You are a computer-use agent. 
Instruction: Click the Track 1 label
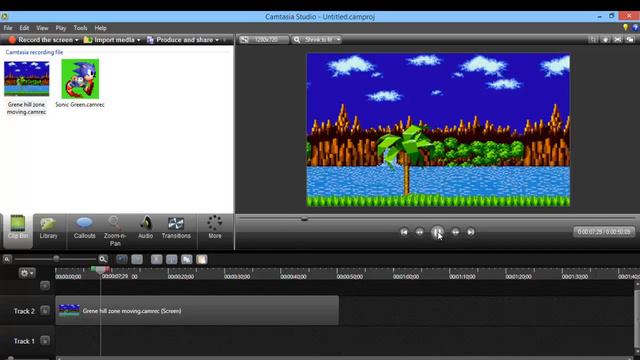tap(24, 341)
